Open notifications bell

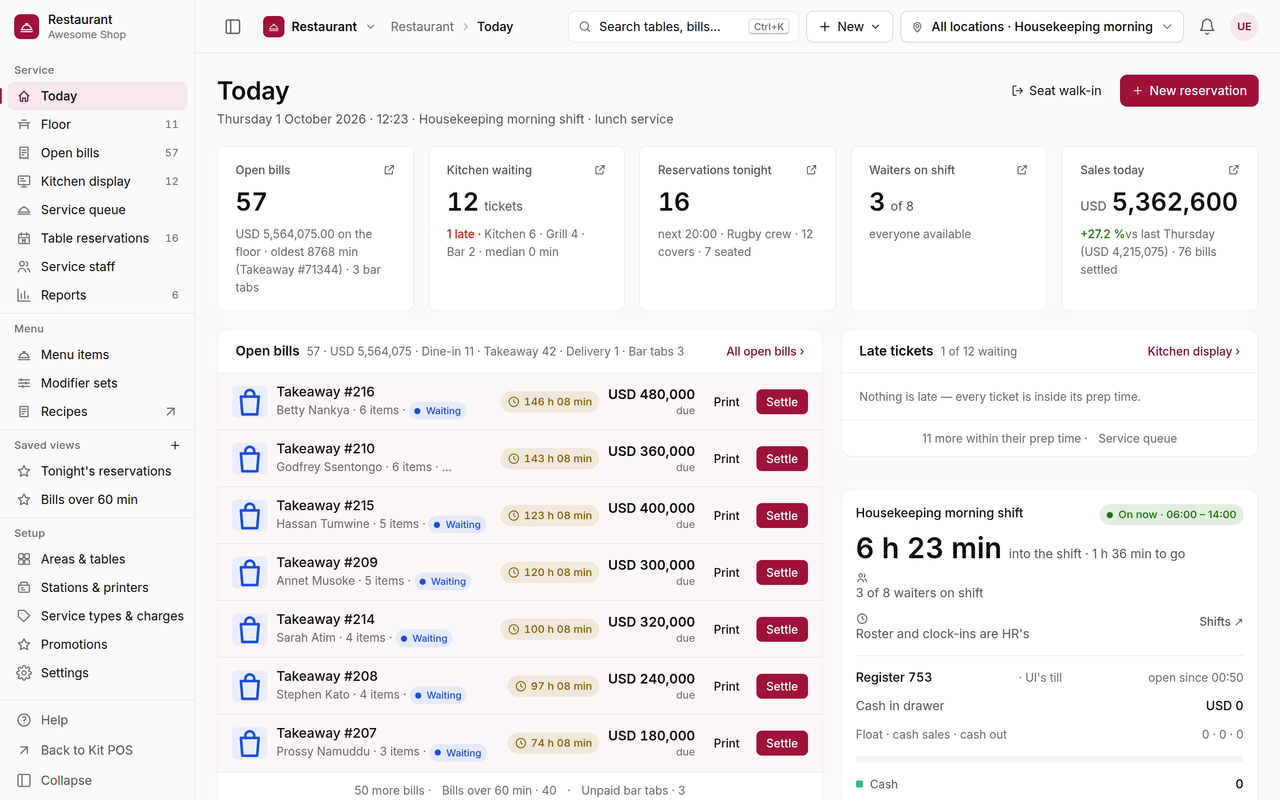point(1207,27)
